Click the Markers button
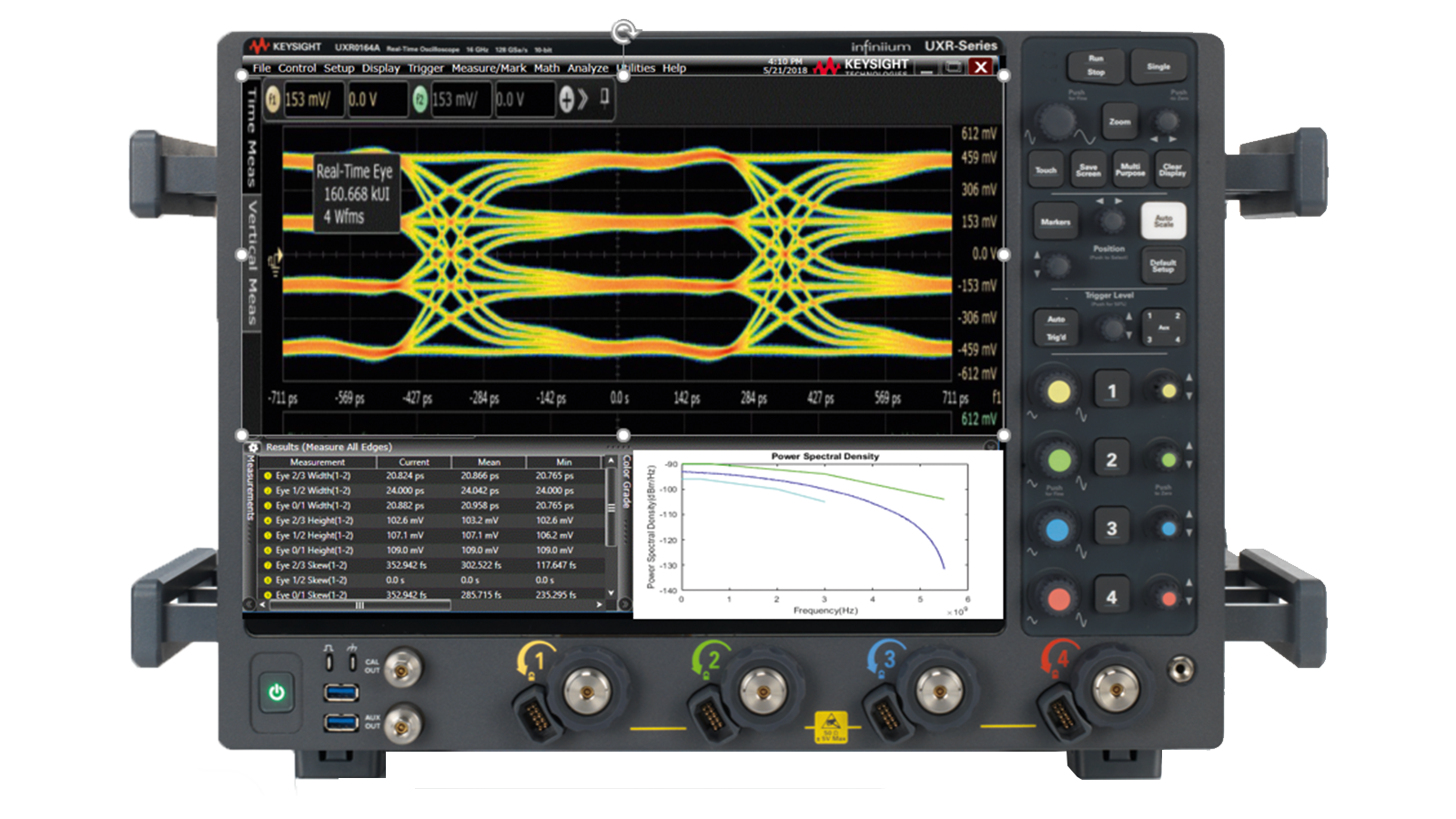1456x819 pixels. coord(1056,221)
